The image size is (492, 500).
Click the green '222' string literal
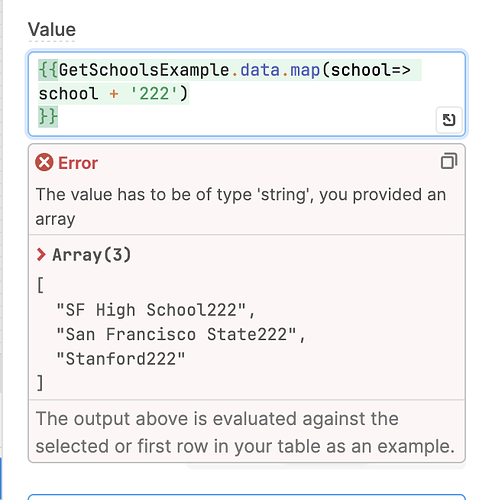pos(154,94)
